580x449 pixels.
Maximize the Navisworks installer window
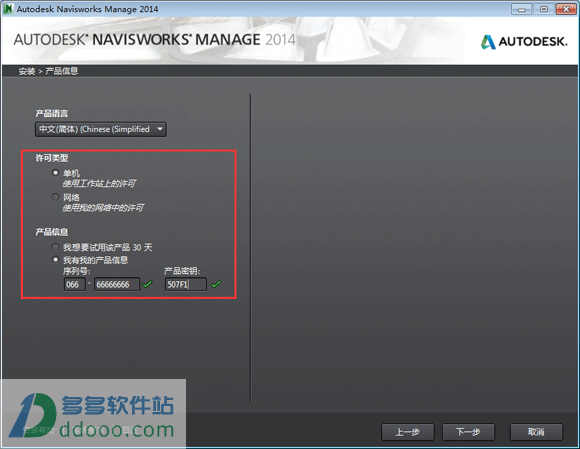click(x=544, y=9)
